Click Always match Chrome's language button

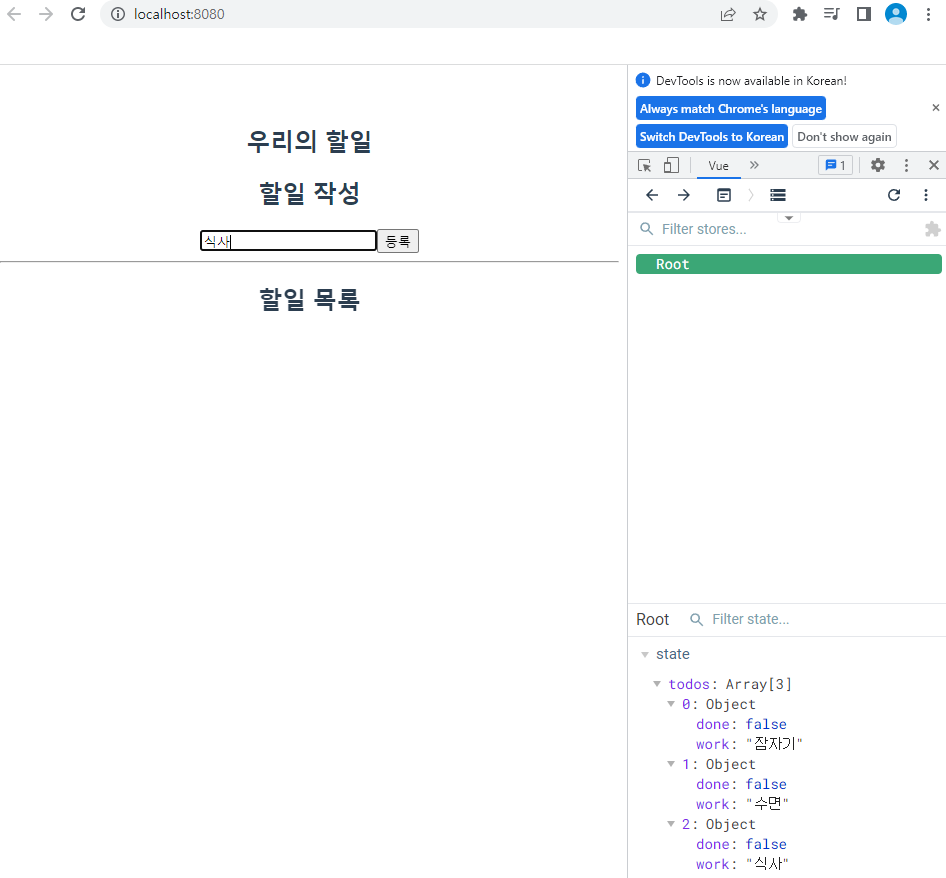pos(731,109)
